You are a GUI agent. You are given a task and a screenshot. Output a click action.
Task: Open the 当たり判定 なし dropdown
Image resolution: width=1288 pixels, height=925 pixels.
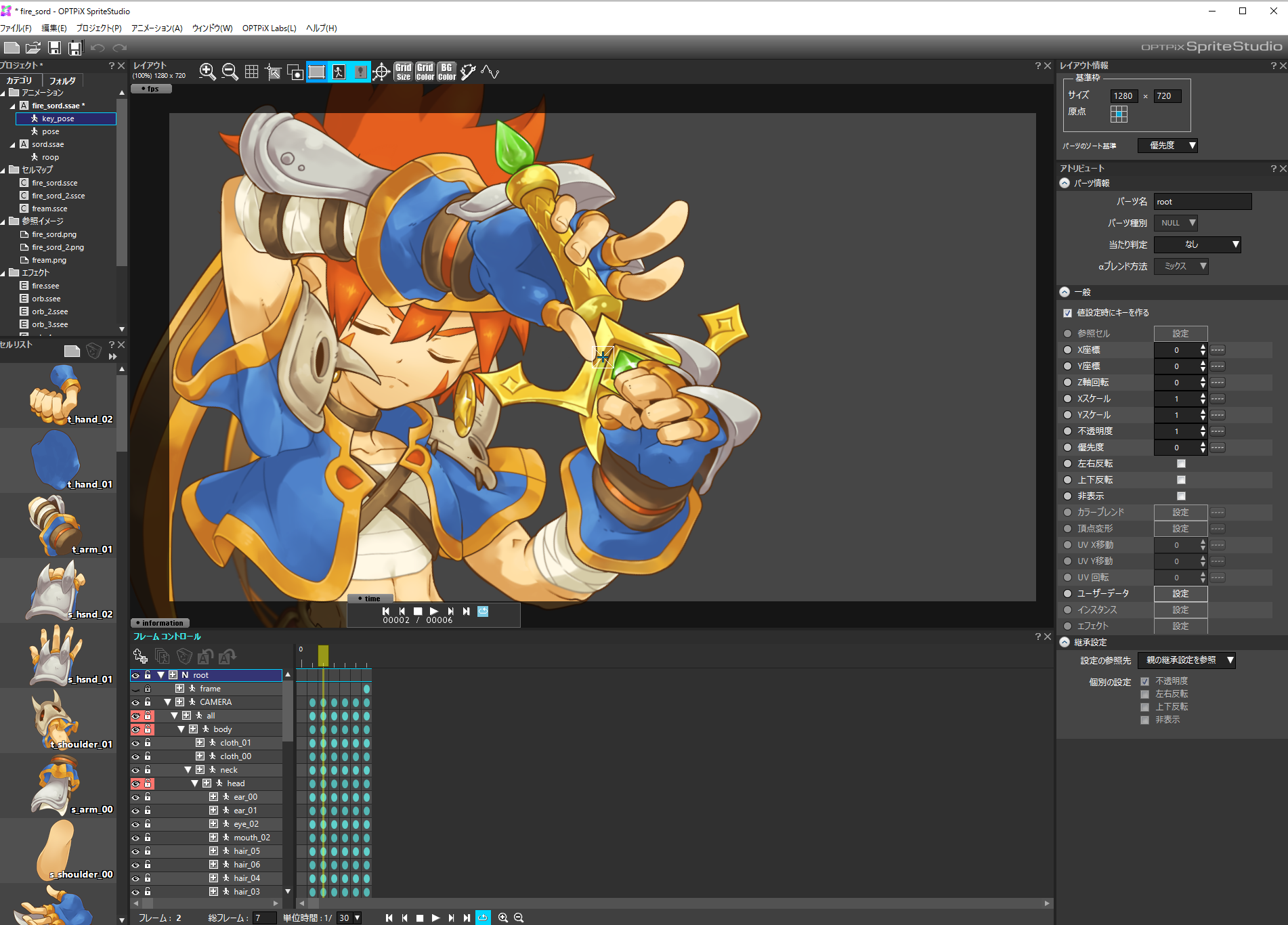click(x=1197, y=244)
